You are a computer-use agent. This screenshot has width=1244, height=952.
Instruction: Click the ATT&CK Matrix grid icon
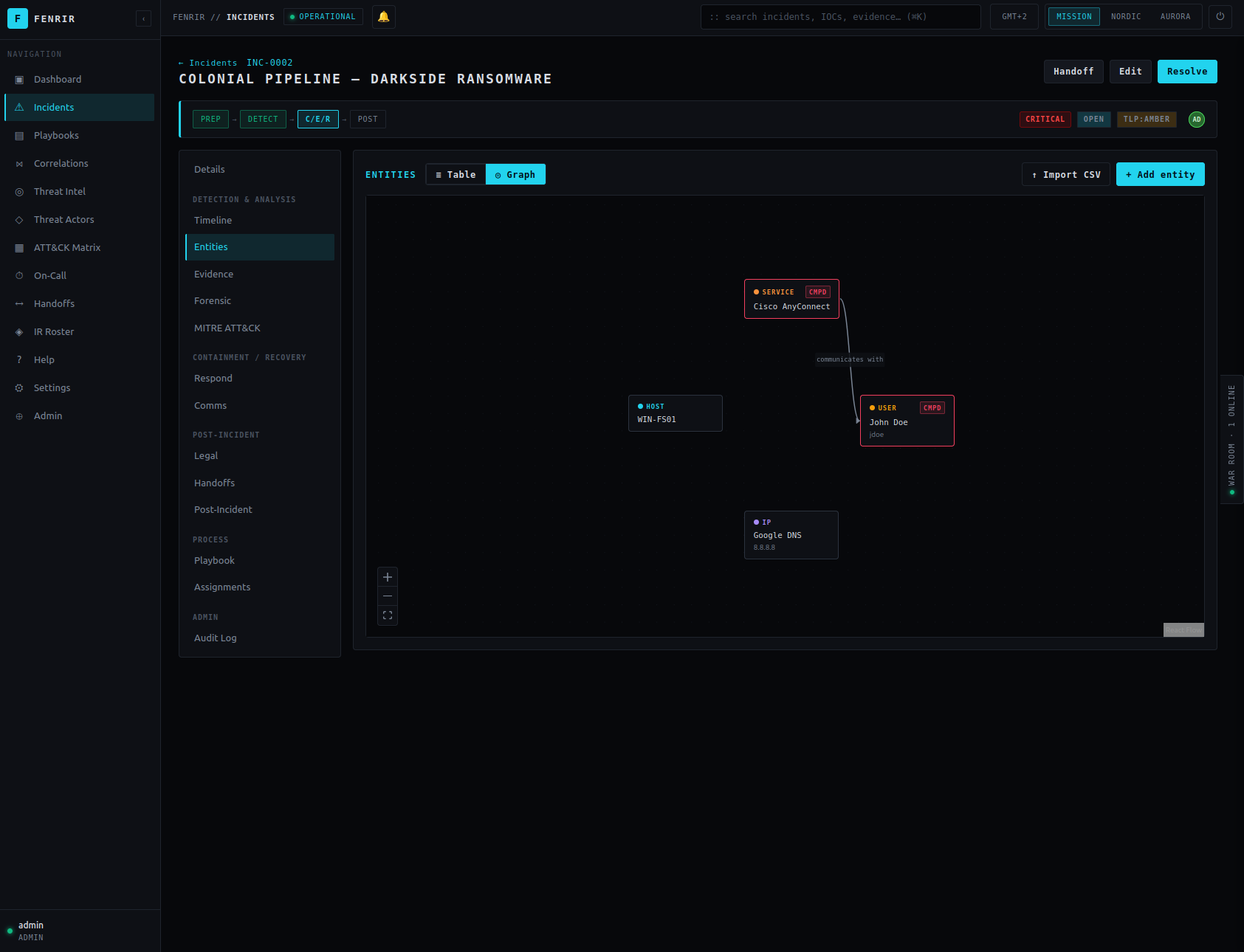tap(19, 248)
